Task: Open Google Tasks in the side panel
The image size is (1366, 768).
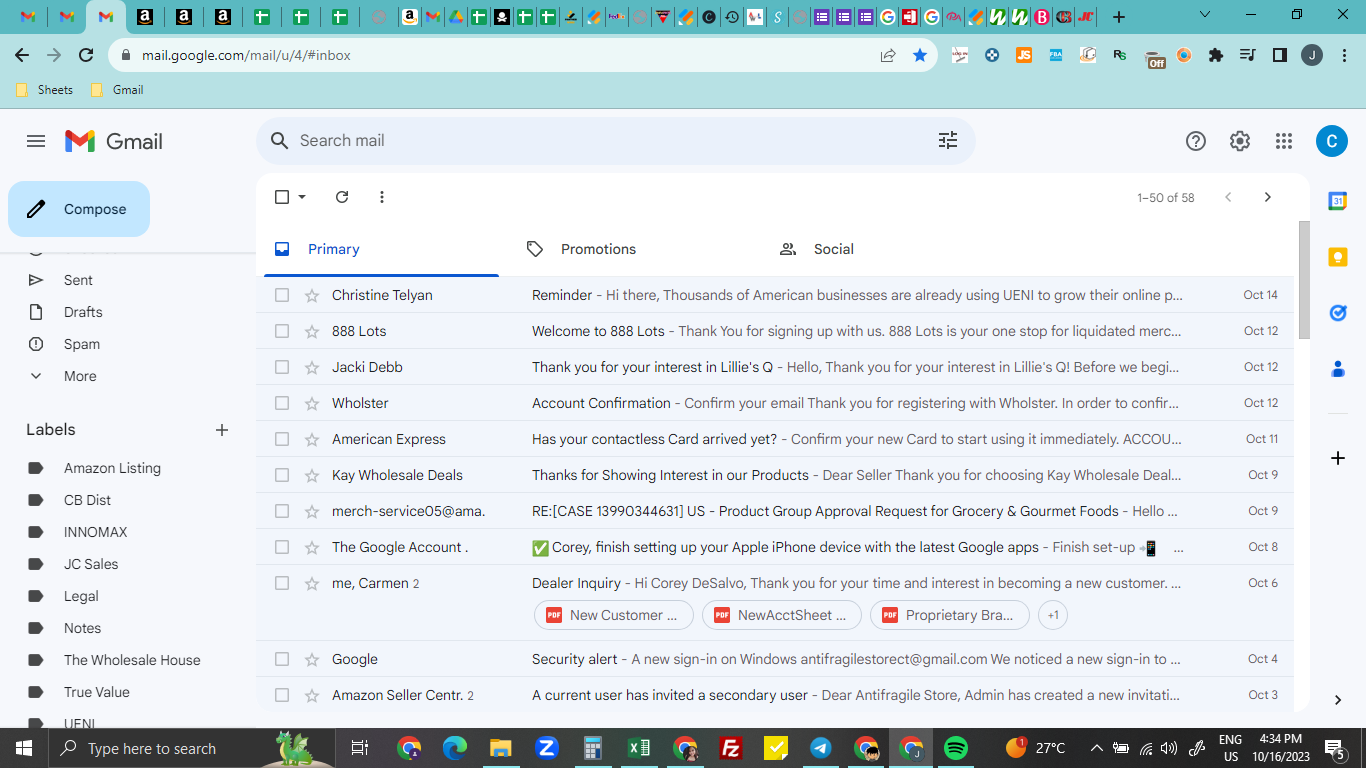Action: [1338, 313]
